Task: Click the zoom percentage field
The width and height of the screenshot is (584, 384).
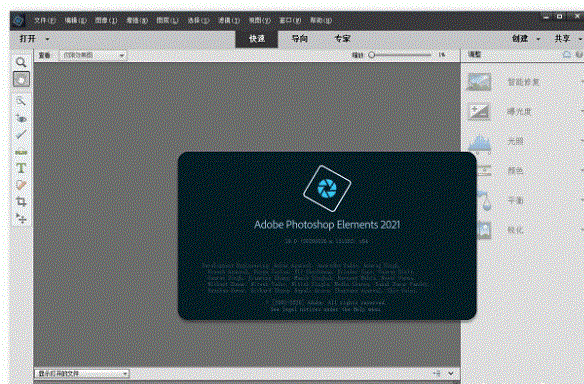Action: click(x=442, y=55)
